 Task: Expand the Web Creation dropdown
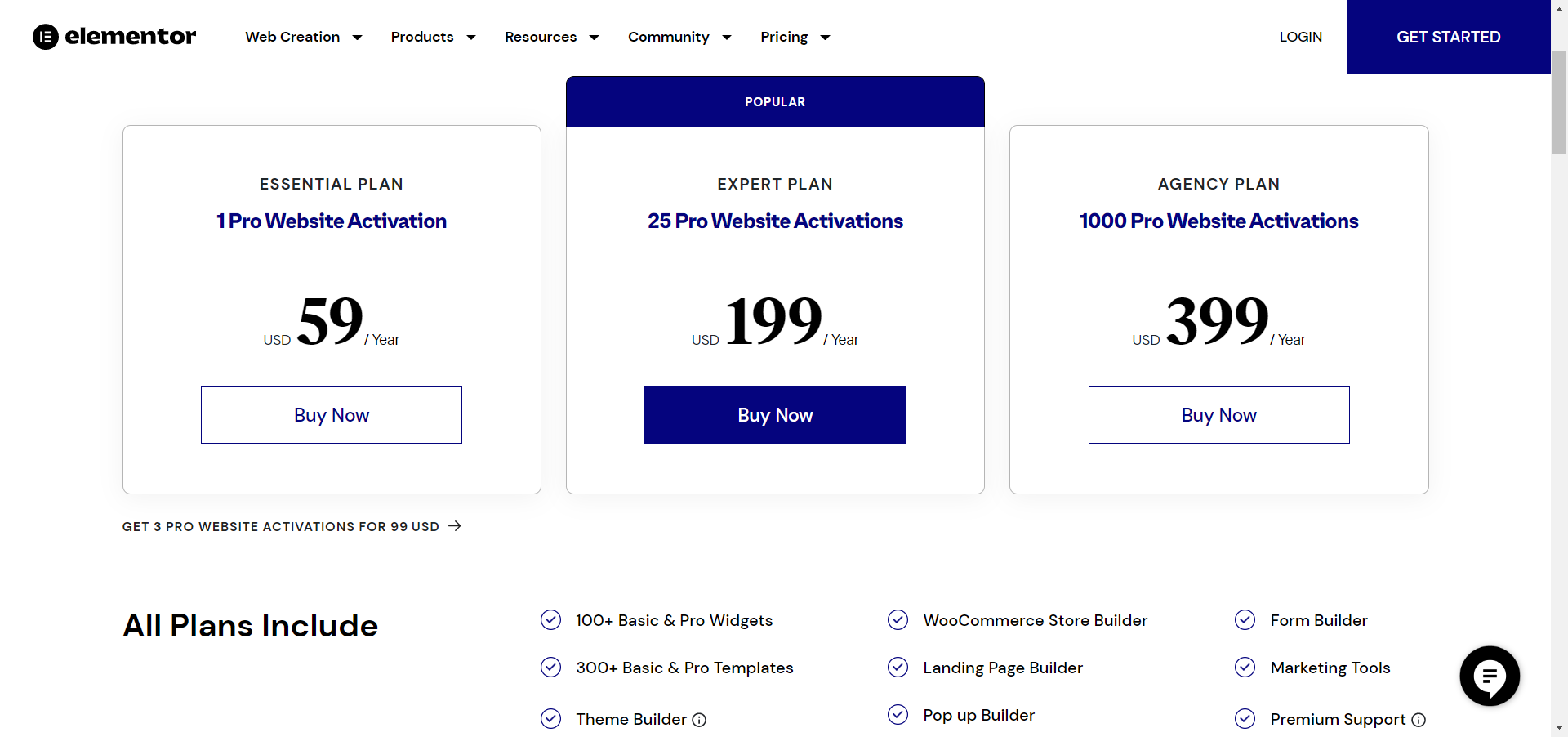click(304, 37)
